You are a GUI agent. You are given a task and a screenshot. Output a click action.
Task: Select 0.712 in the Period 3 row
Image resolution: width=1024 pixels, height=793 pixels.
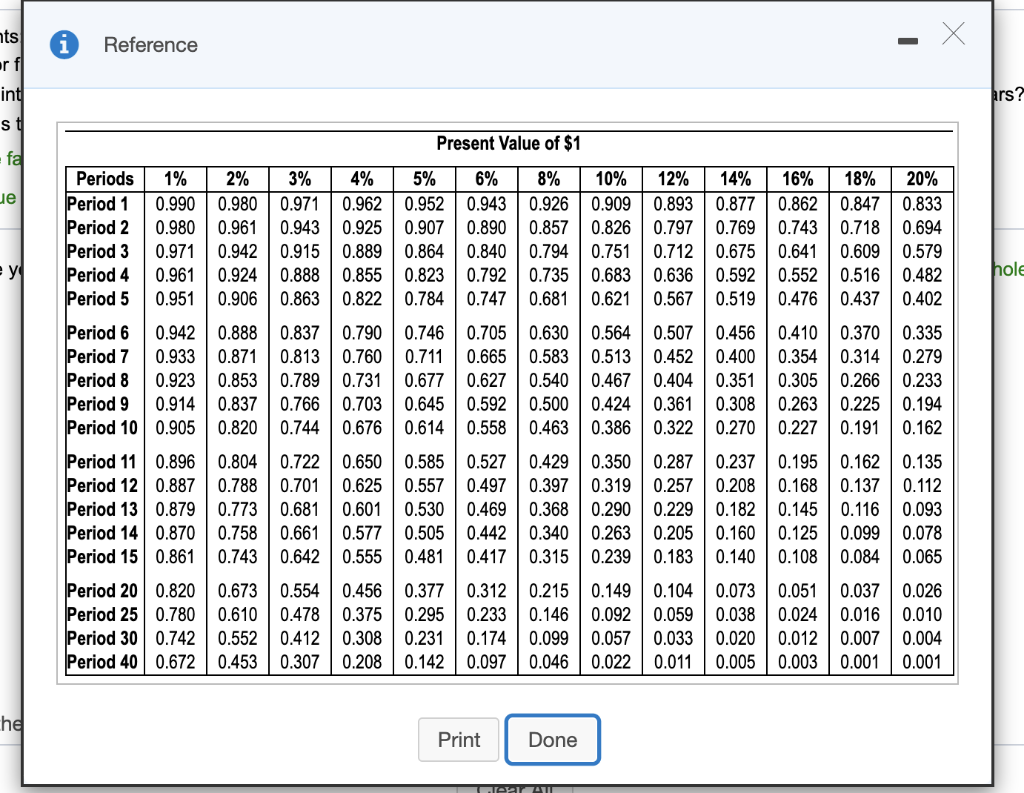pos(673,251)
